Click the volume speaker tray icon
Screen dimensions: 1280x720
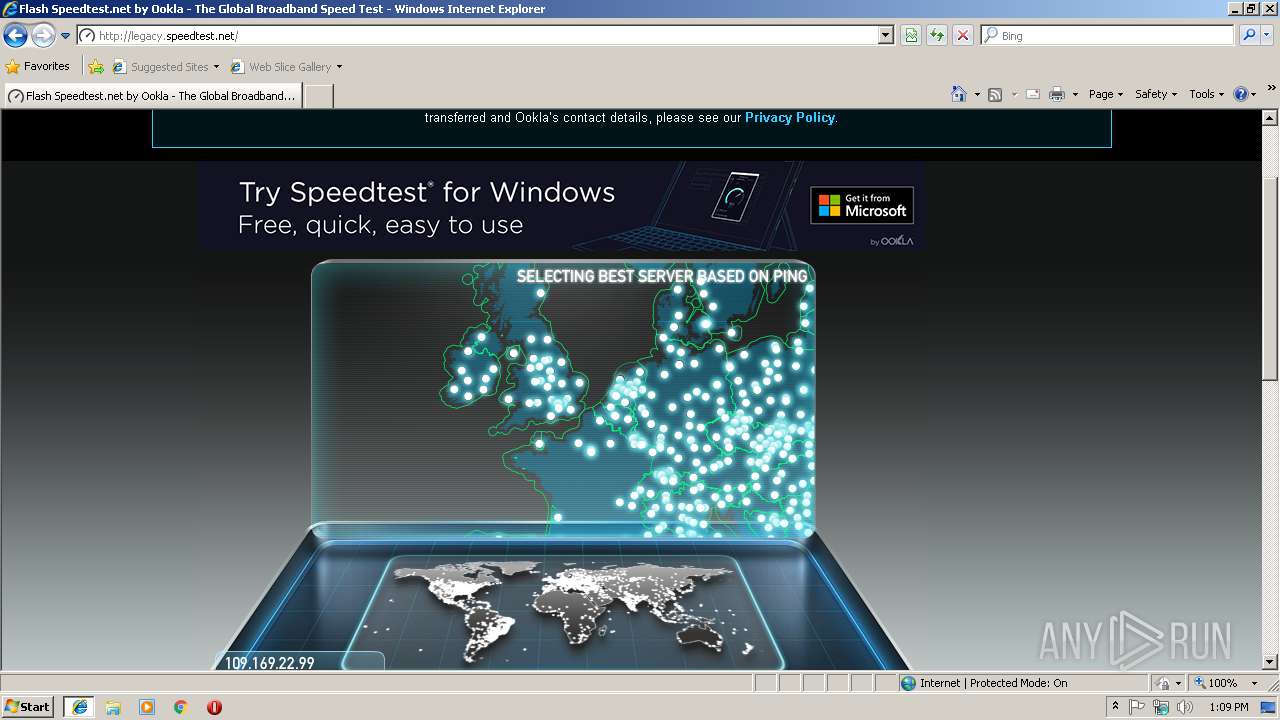(1185, 707)
